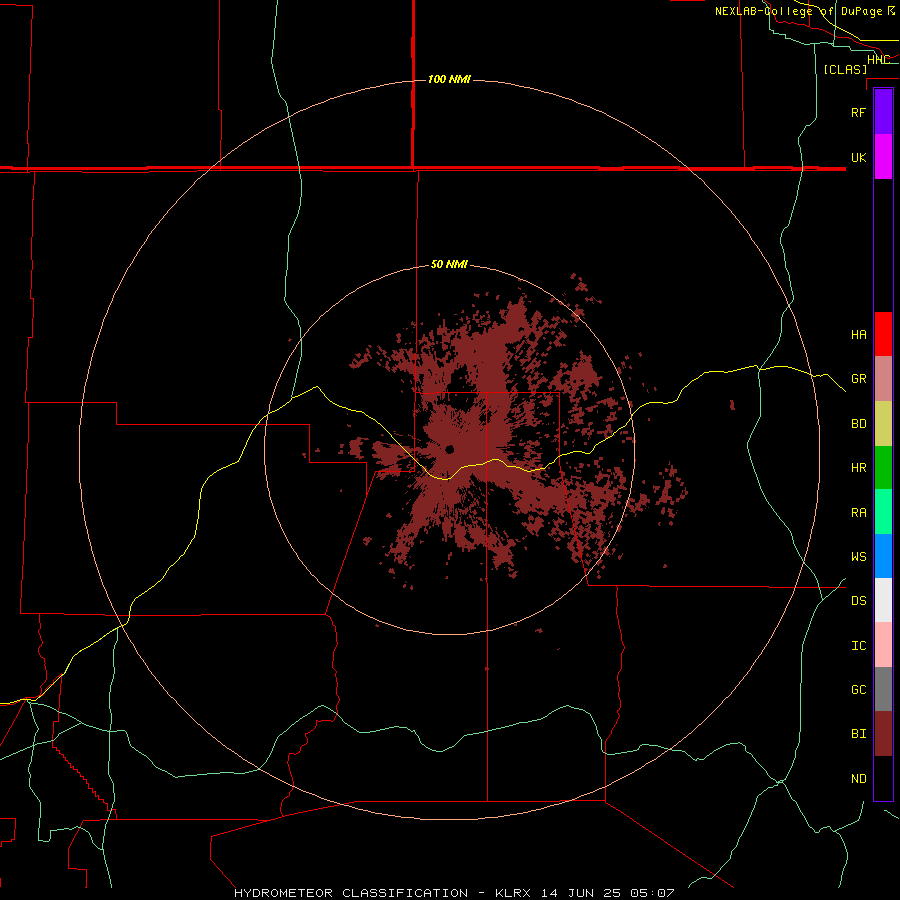The width and height of the screenshot is (900, 900).
Task: Click the light pink IC legend swatch
Action: [x=883, y=645]
